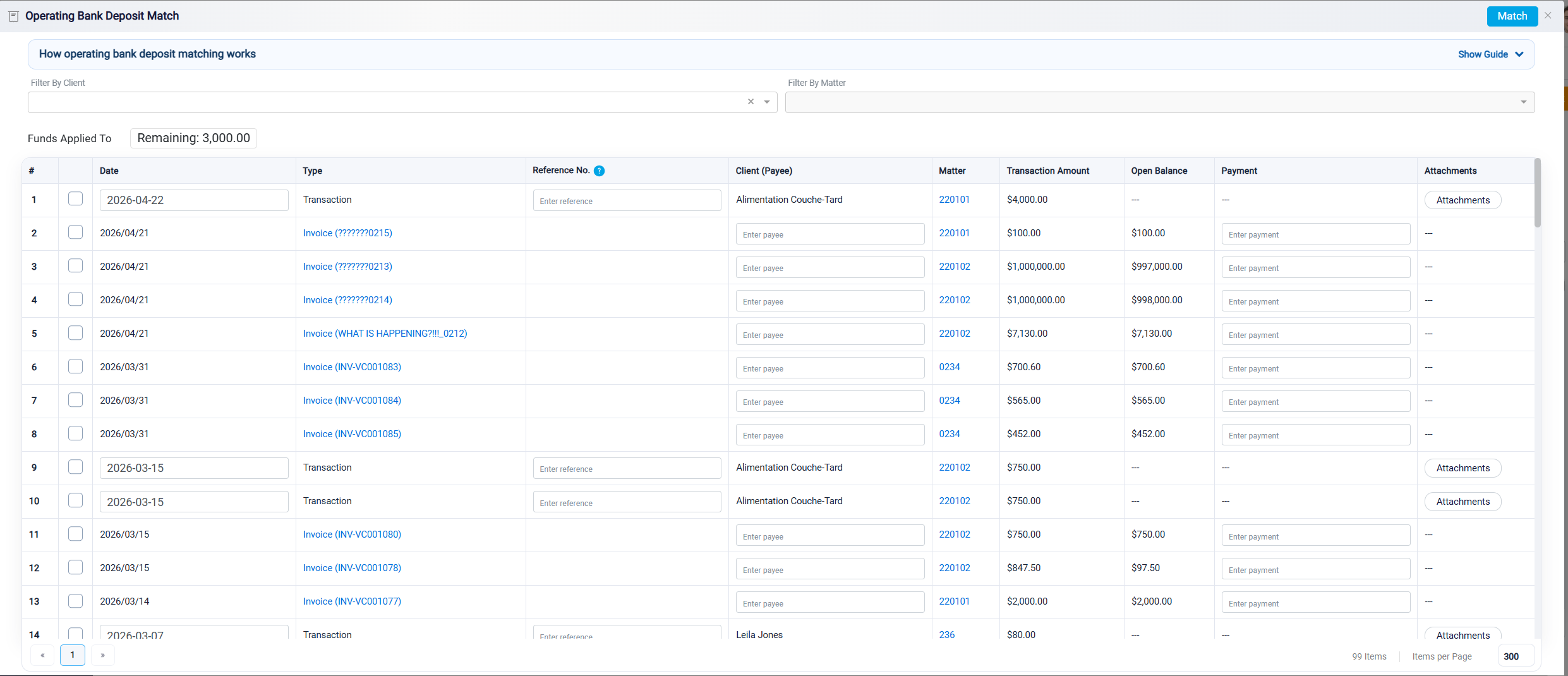This screenshot has width=1568, height=676.
Task: Open matter 236 link
Action: (946, 634)
